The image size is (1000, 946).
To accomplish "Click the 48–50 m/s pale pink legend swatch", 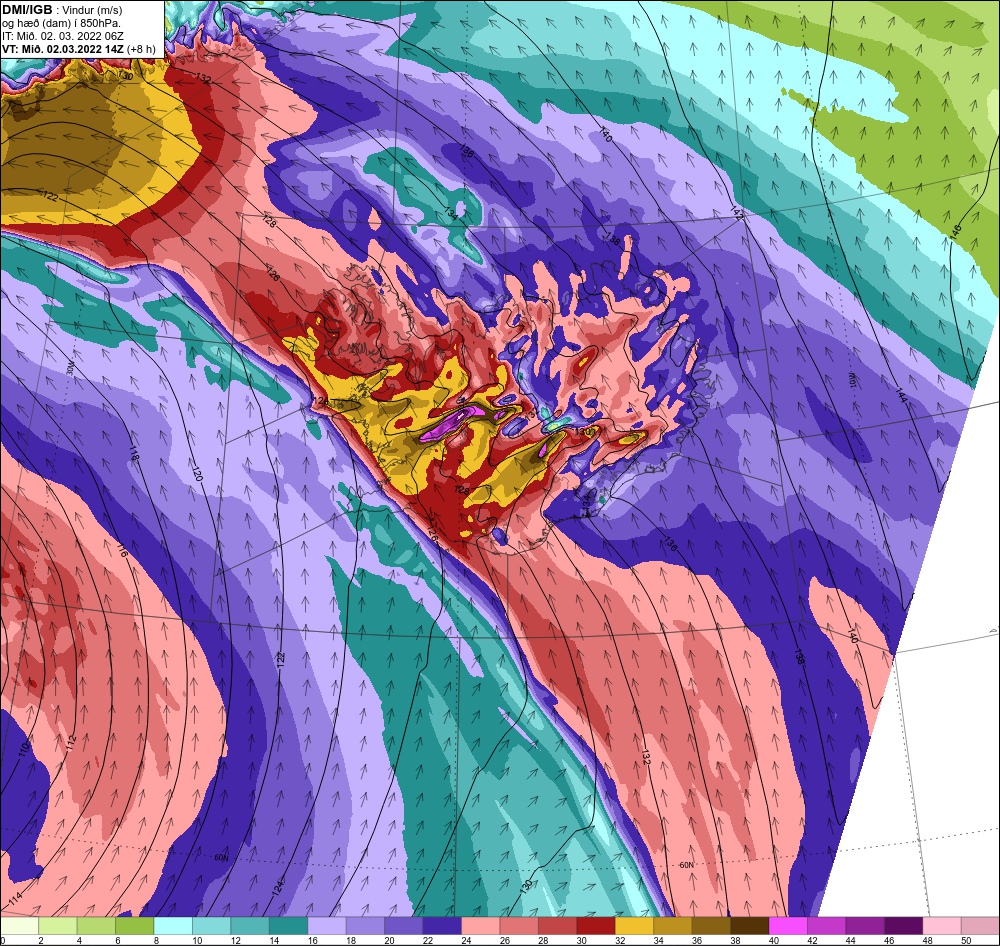I will pos(942,926).
